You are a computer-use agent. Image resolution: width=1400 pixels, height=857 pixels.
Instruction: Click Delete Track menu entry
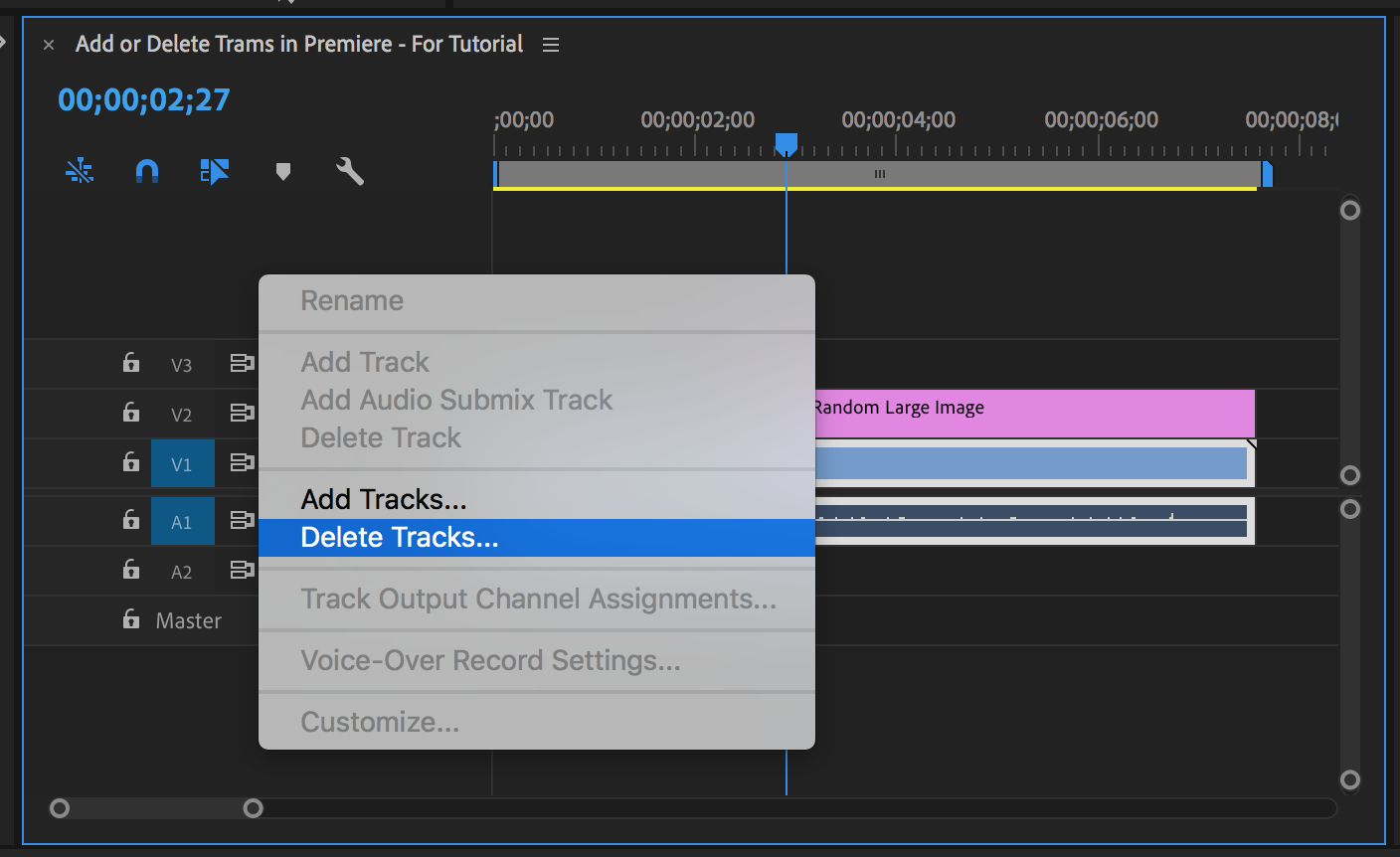pos(537,437)
